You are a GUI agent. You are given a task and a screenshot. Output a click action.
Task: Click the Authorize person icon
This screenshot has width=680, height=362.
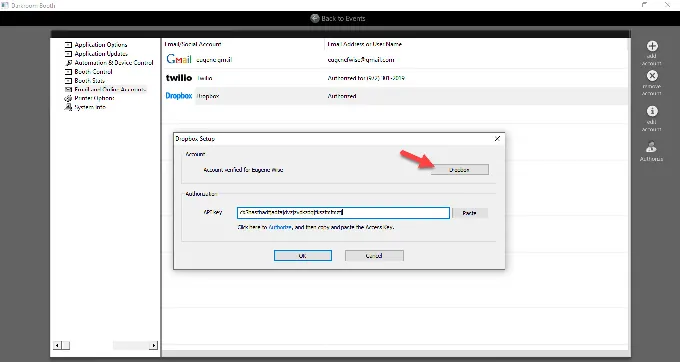[651, 147]
